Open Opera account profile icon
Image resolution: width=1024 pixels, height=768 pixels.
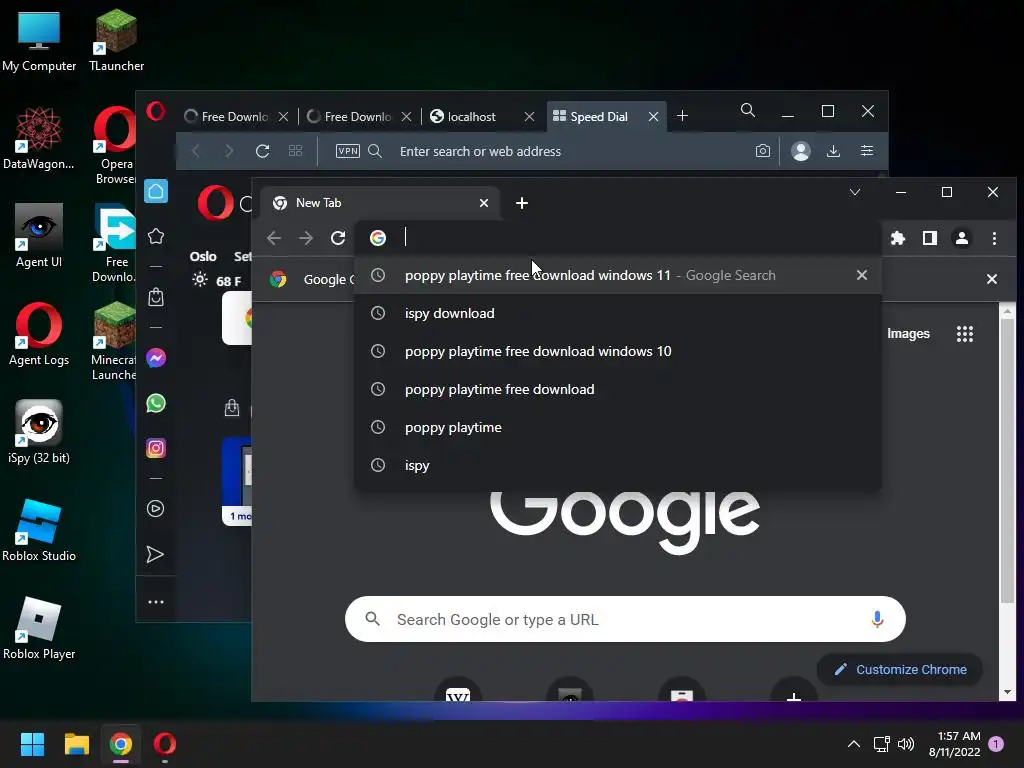[801, 151]
